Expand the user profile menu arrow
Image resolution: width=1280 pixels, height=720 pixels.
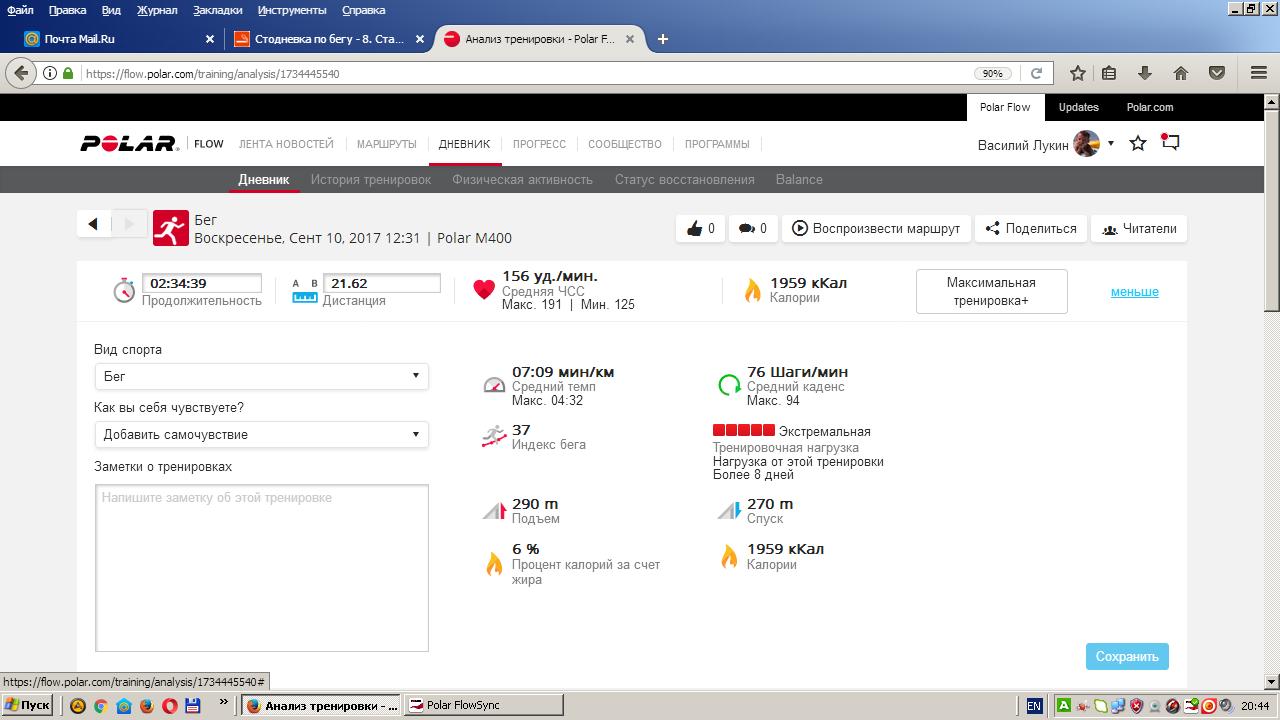1110,144
